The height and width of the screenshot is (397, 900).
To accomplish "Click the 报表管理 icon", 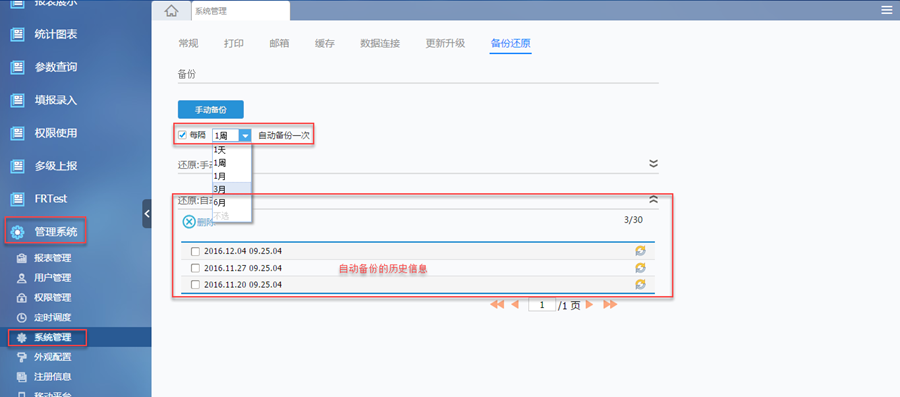I will (x=22, y=258).
